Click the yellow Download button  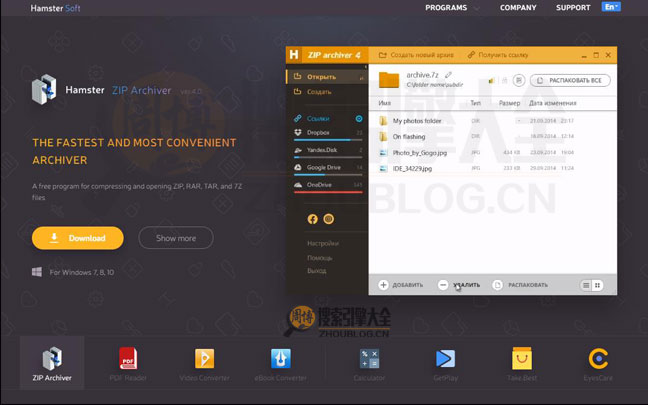(78, 238)
